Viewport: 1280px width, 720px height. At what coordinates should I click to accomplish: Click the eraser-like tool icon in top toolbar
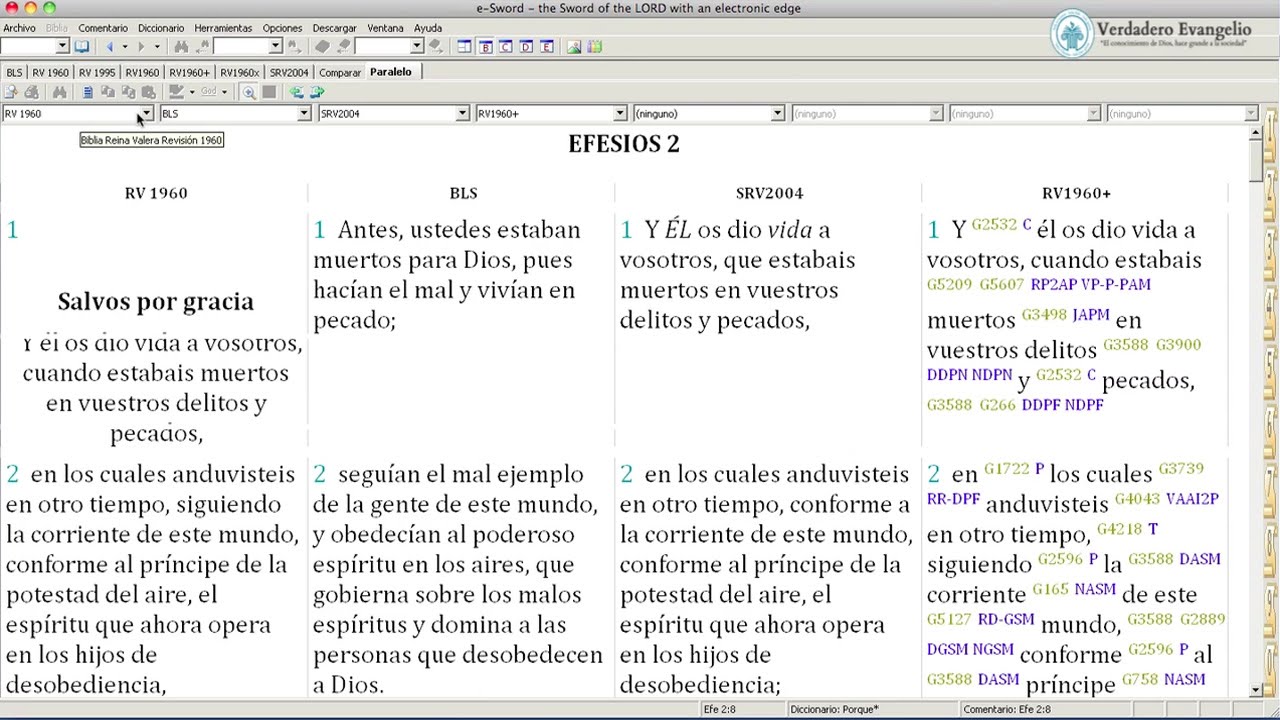click(322, 46)
